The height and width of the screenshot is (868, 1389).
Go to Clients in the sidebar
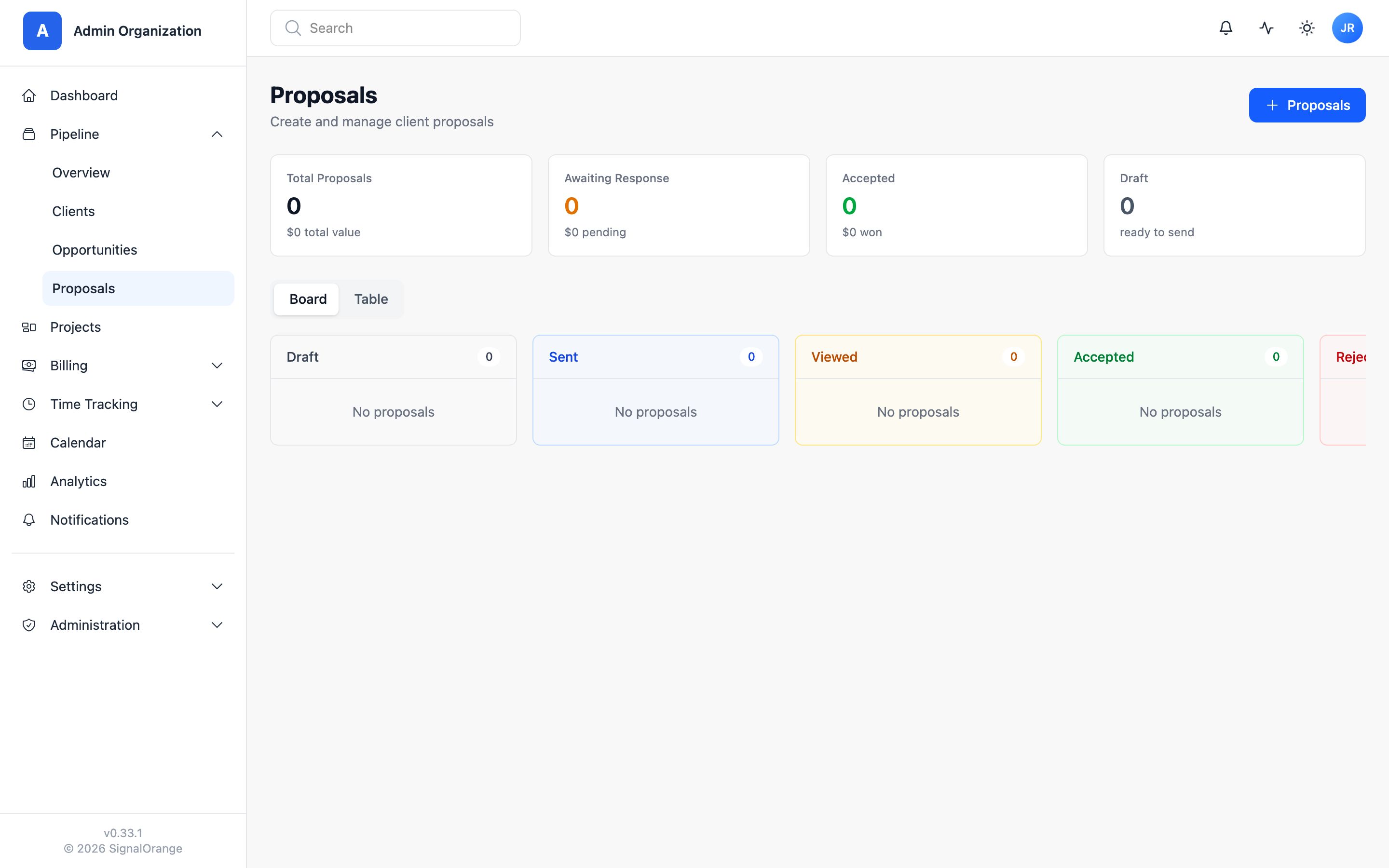pos(138,211)
